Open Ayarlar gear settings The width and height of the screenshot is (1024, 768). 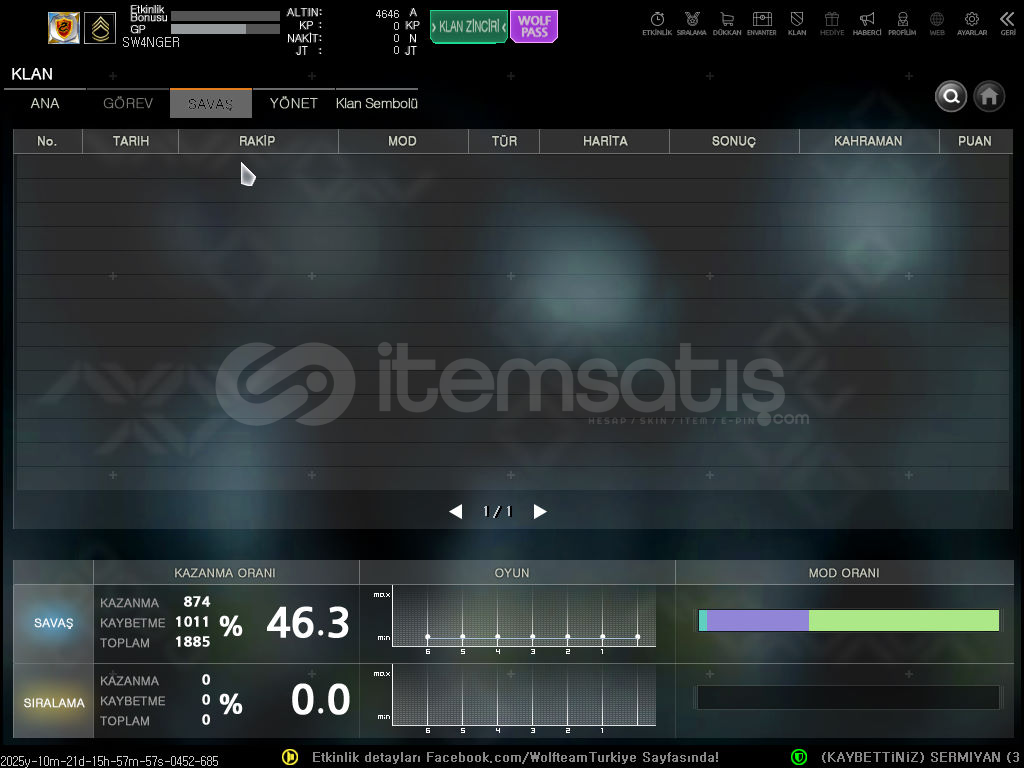pos(971,20)
